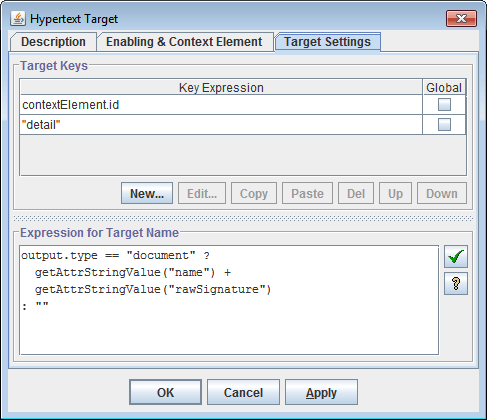This screenshot has height=420, width=487.
Task: Click the Paste key button
Action: 307,193
